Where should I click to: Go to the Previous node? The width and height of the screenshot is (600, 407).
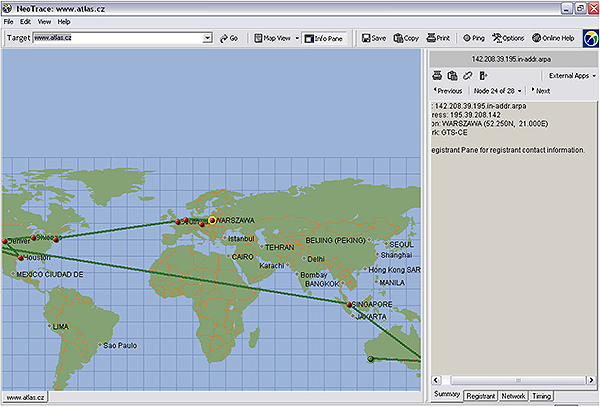click(448, 91)
